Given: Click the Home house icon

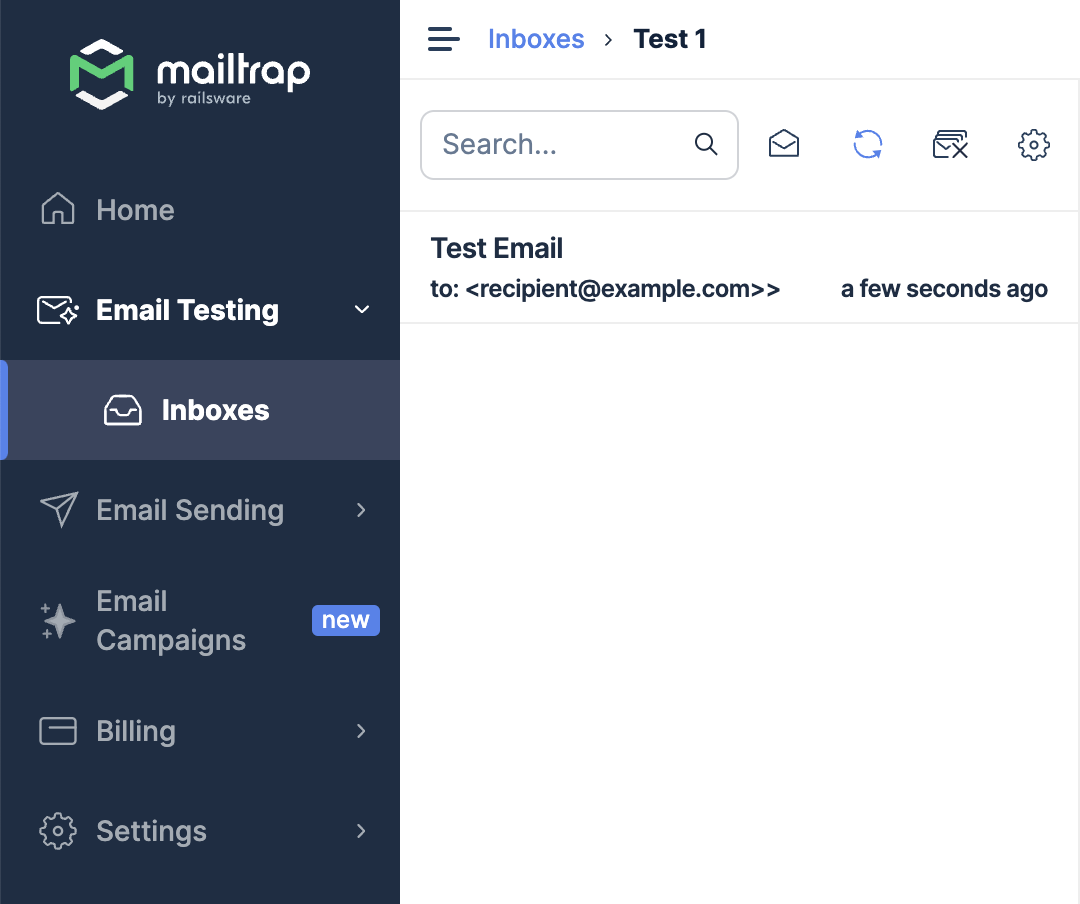Looking at the screenshot, I should 58,210.
